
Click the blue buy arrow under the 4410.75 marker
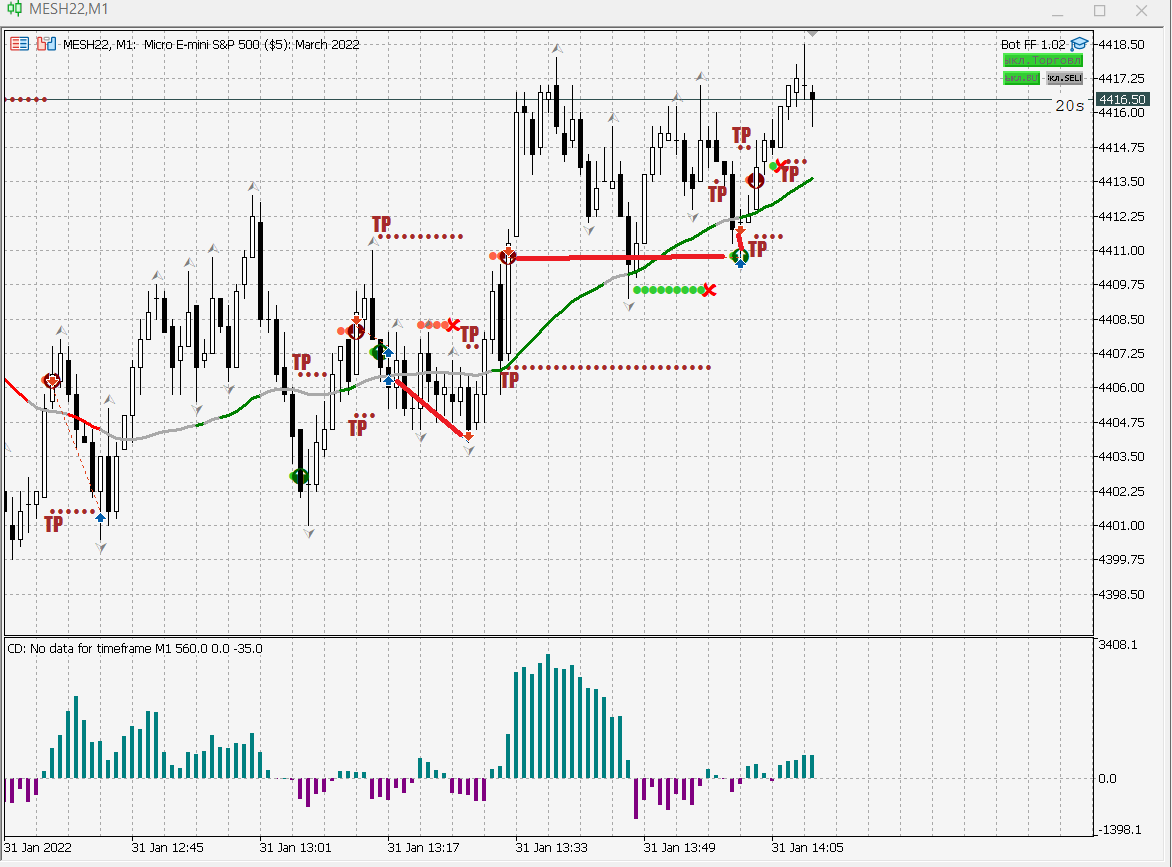click(740, 263)
